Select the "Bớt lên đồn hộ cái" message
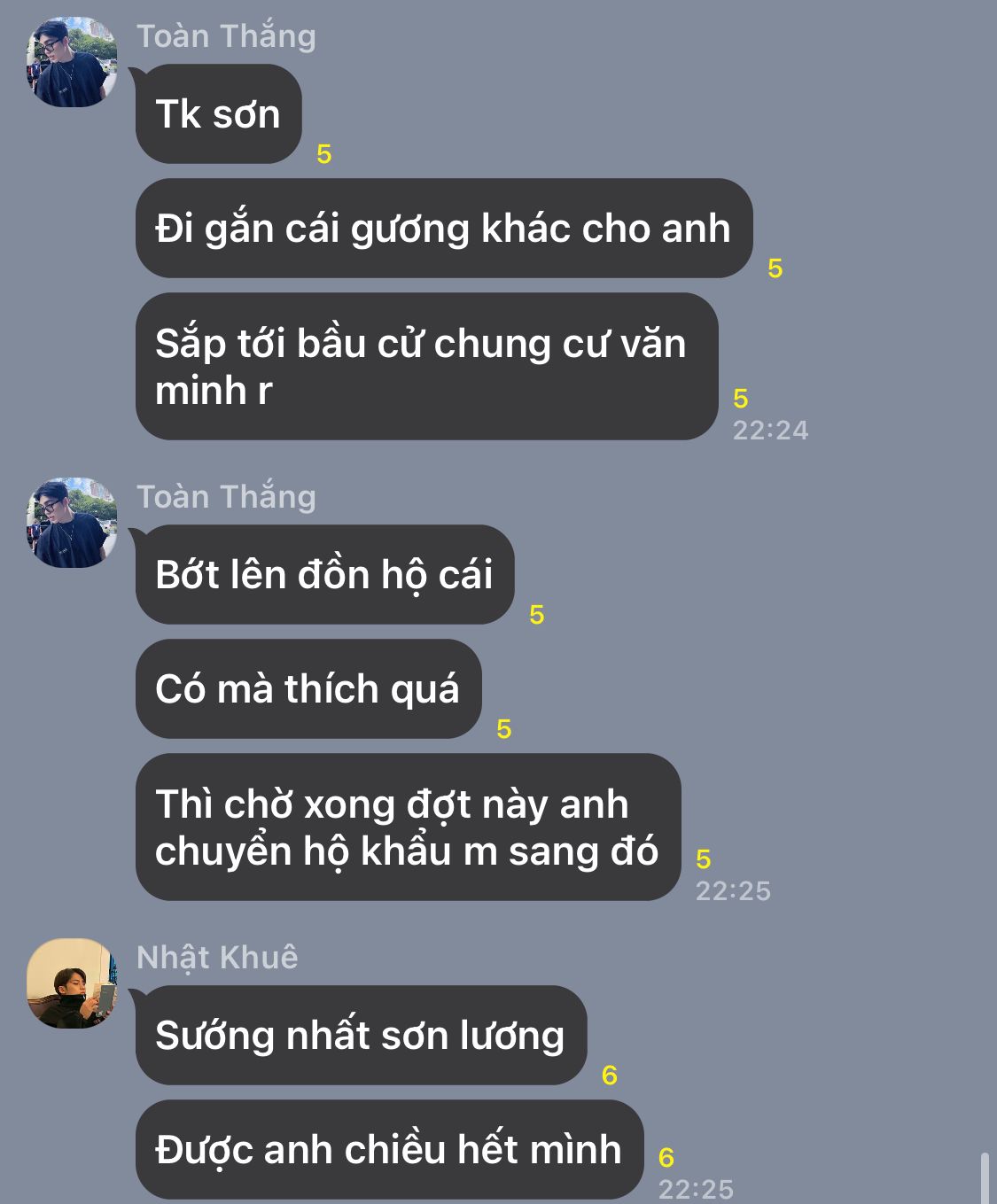Viewport: 997px width, 1204px height. [x=324, y=575]
